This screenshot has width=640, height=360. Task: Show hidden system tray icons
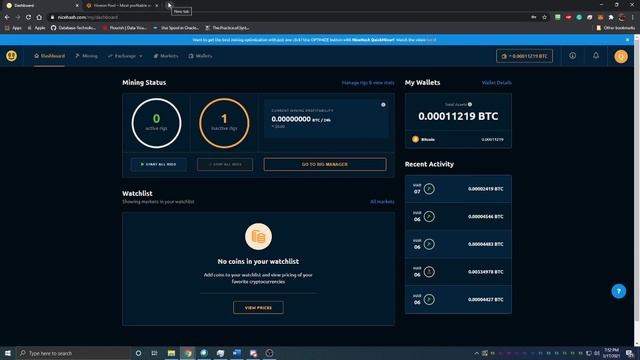(476, 353)
